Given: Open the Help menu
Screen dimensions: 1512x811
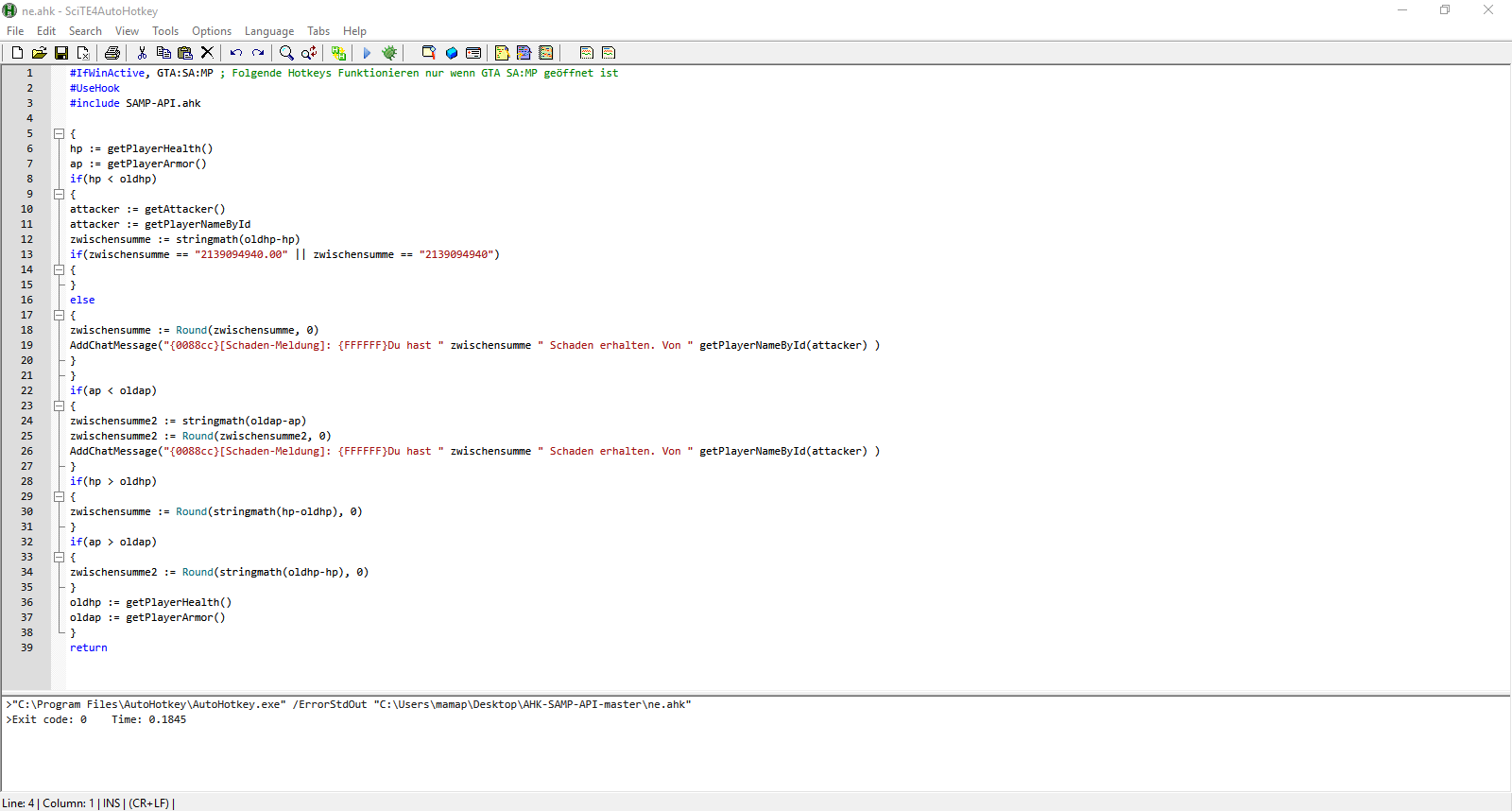Looking at the screenshot, I should click(x=354, y=31).
